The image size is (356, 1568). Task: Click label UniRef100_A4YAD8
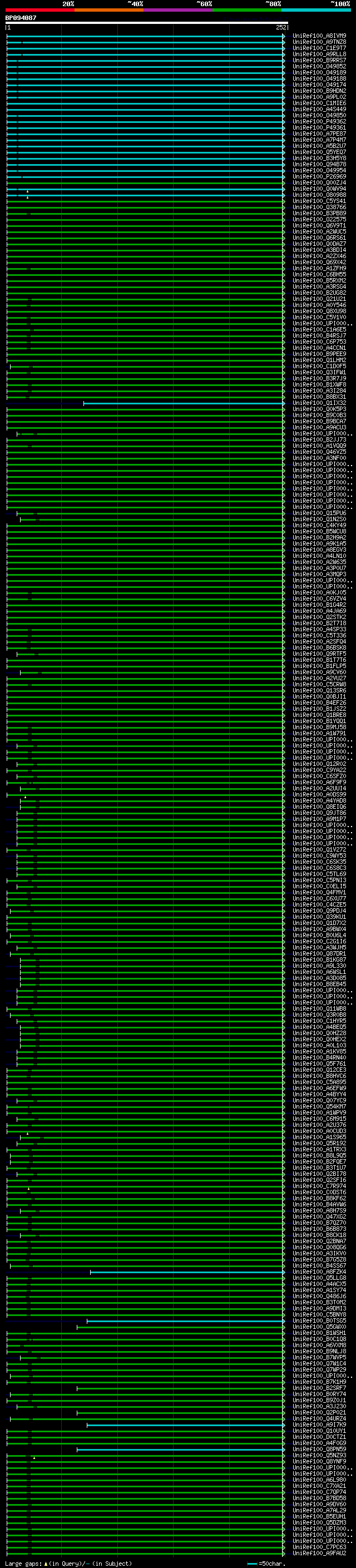(x=319, y=800)
